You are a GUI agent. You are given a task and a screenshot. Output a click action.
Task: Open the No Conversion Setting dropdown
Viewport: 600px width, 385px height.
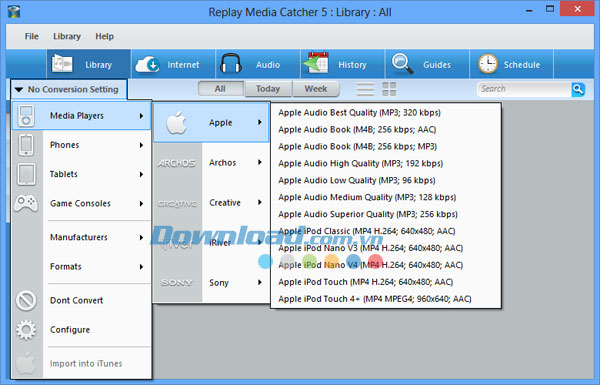click(69, 89)
